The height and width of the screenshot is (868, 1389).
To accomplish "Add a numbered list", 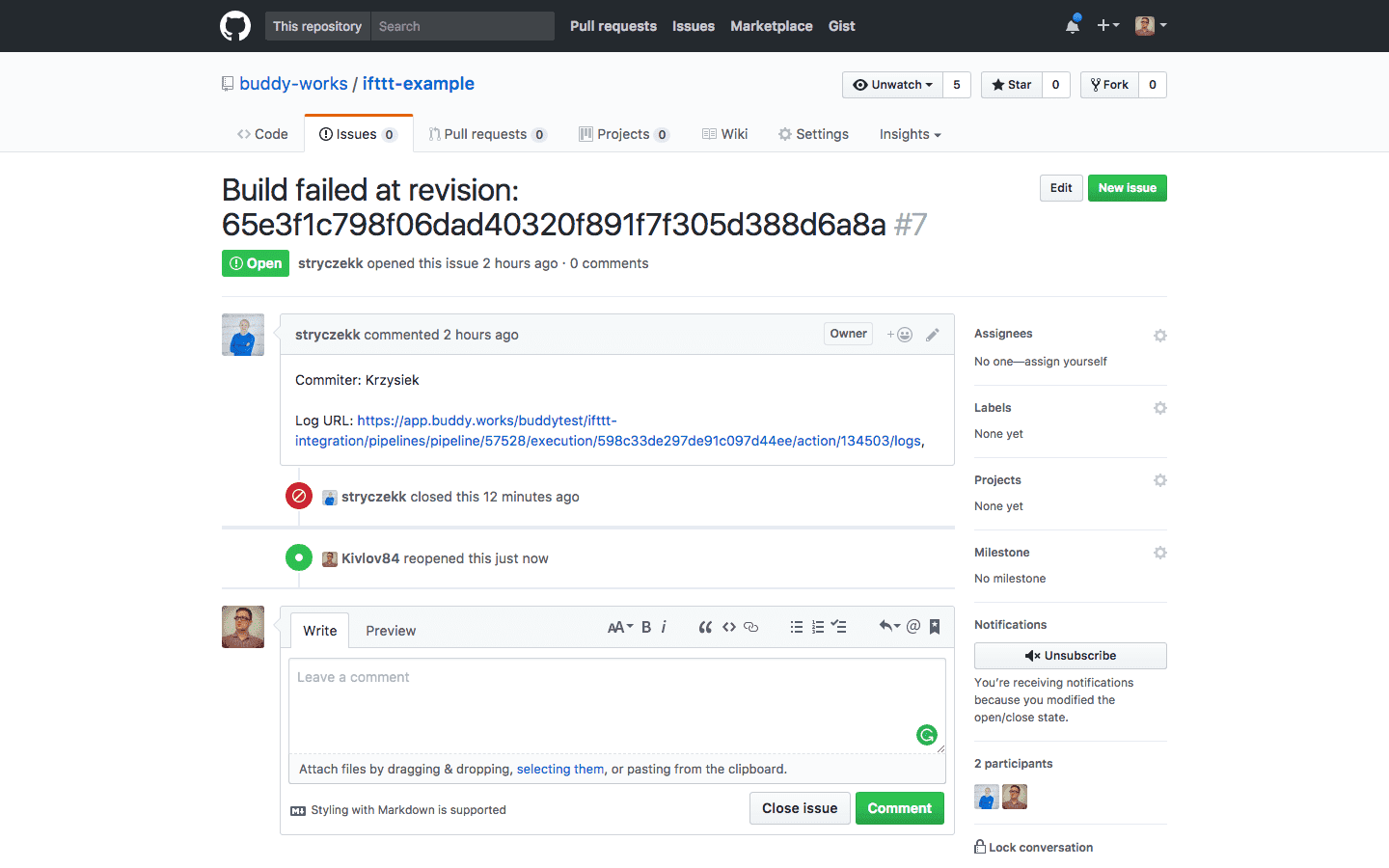I will pos(818,627).
